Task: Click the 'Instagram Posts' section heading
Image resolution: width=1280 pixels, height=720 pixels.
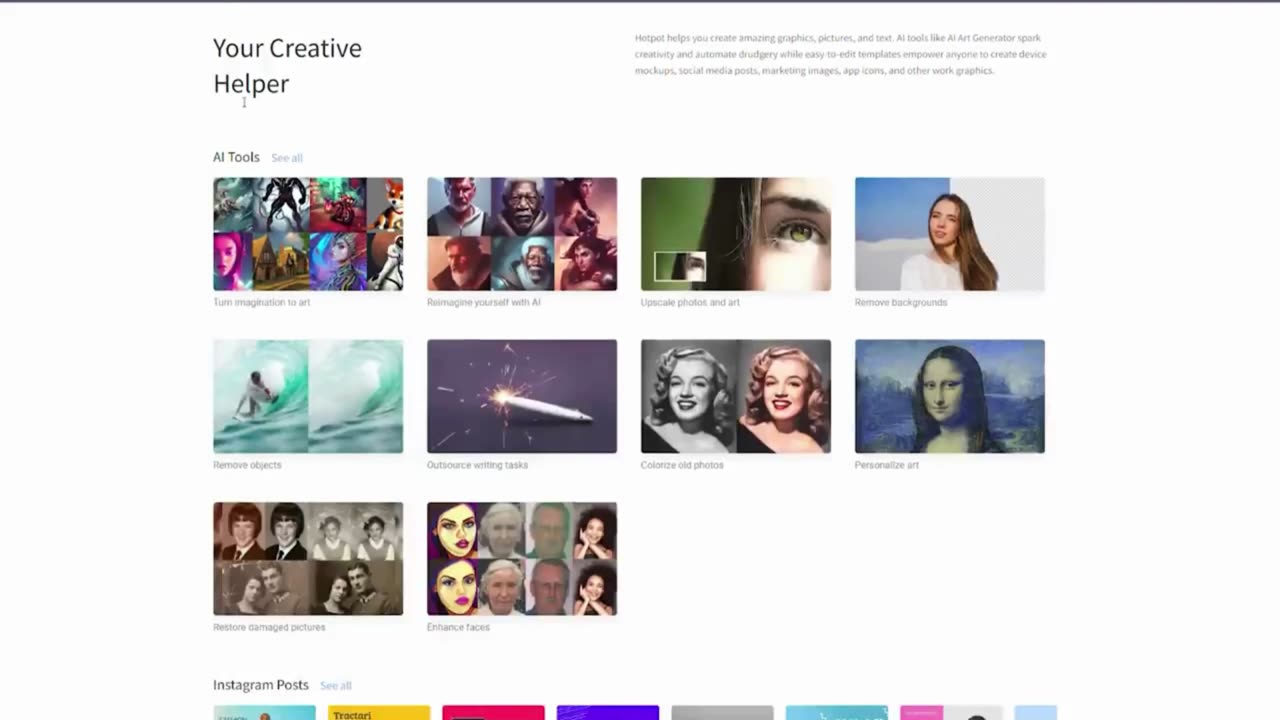Action: (x=261, y=685)
